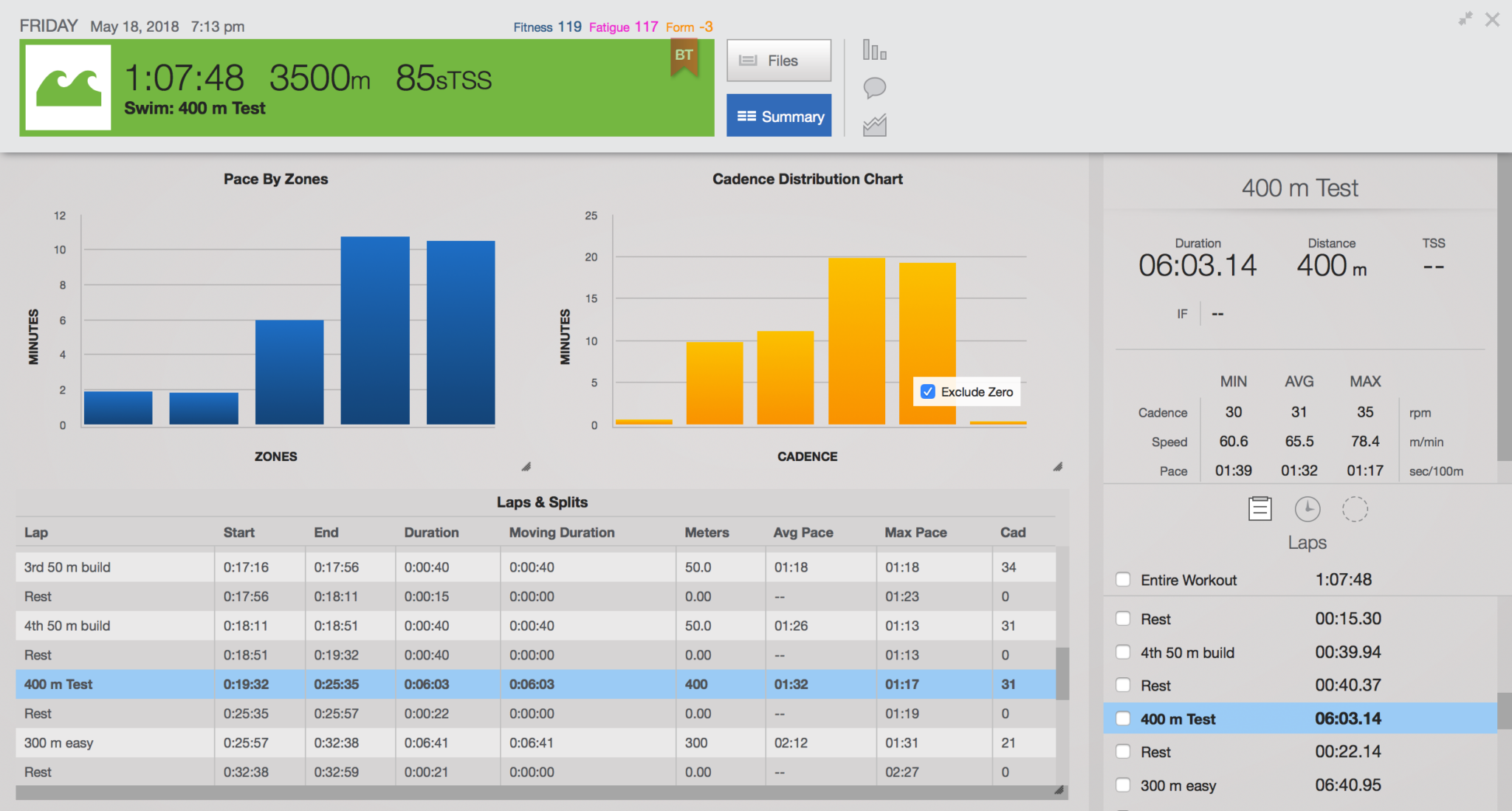Sort laps by Avg Pace column header

coord(803,533)
